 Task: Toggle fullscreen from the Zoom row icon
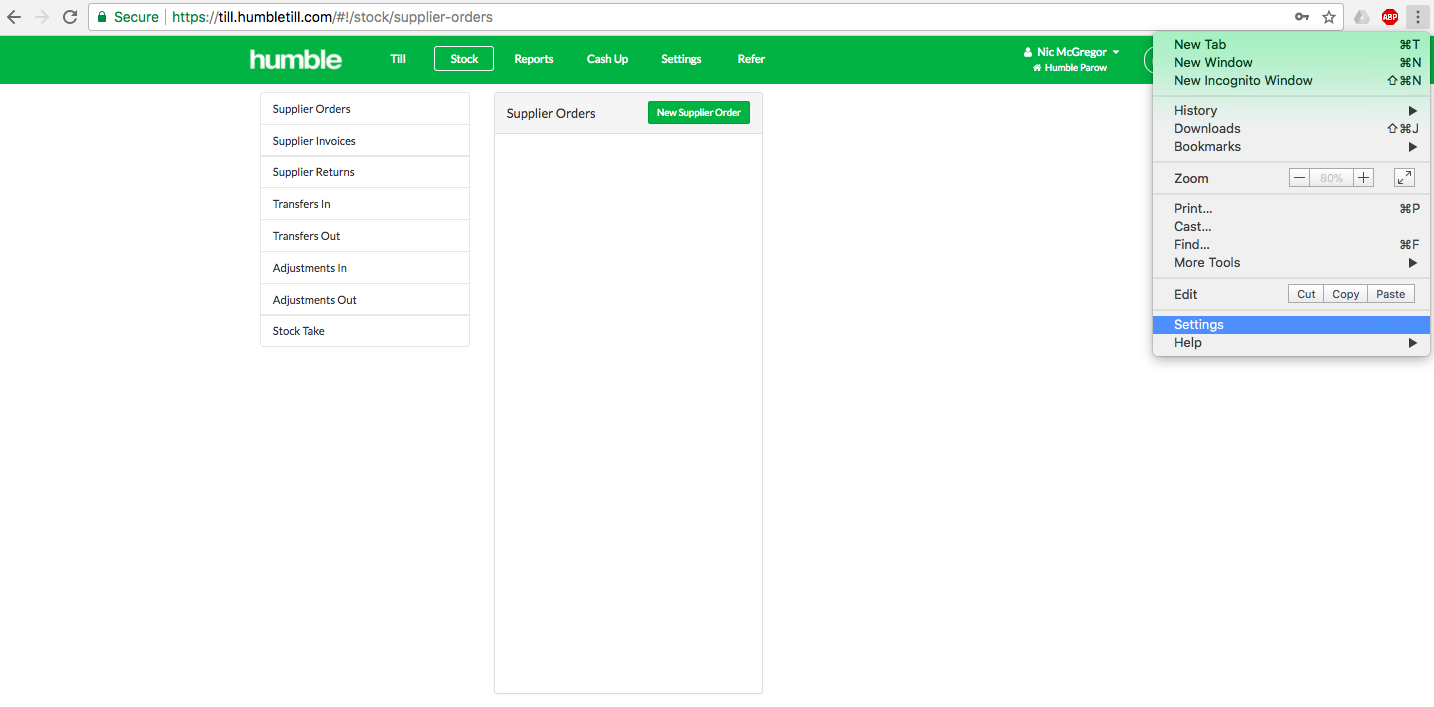point(1404,178)
